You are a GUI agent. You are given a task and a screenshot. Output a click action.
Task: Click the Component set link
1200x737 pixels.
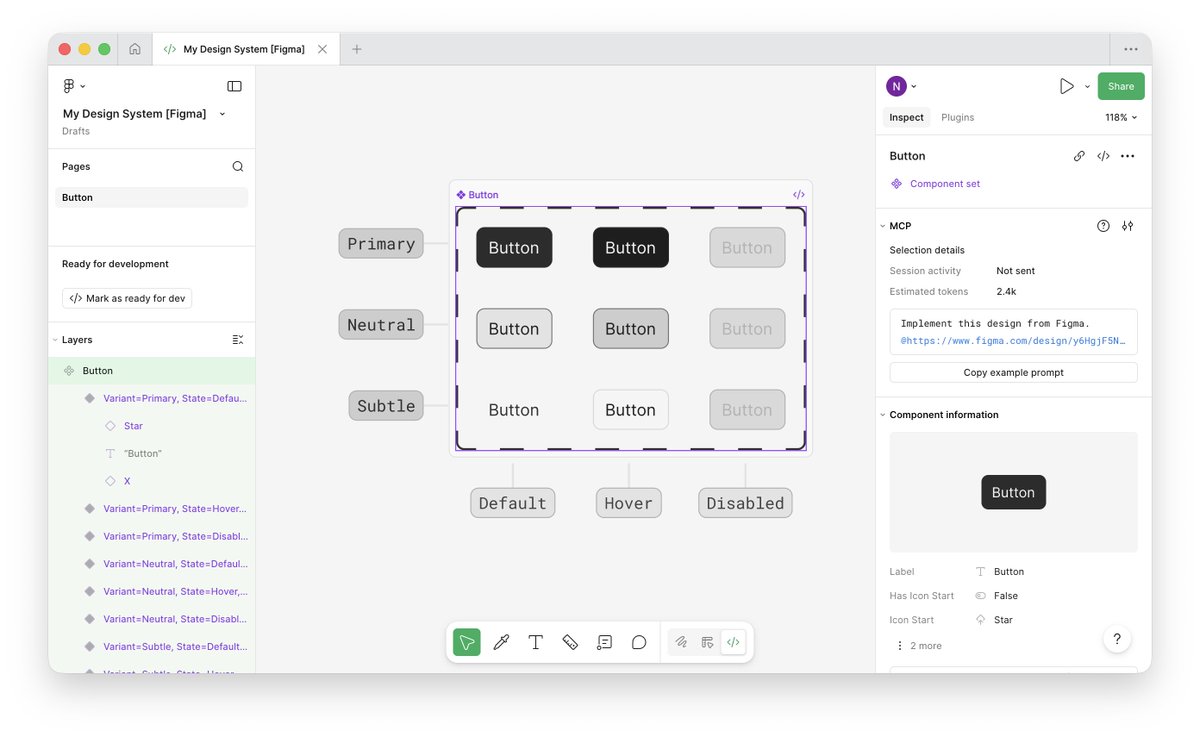[x=945, y=184]
